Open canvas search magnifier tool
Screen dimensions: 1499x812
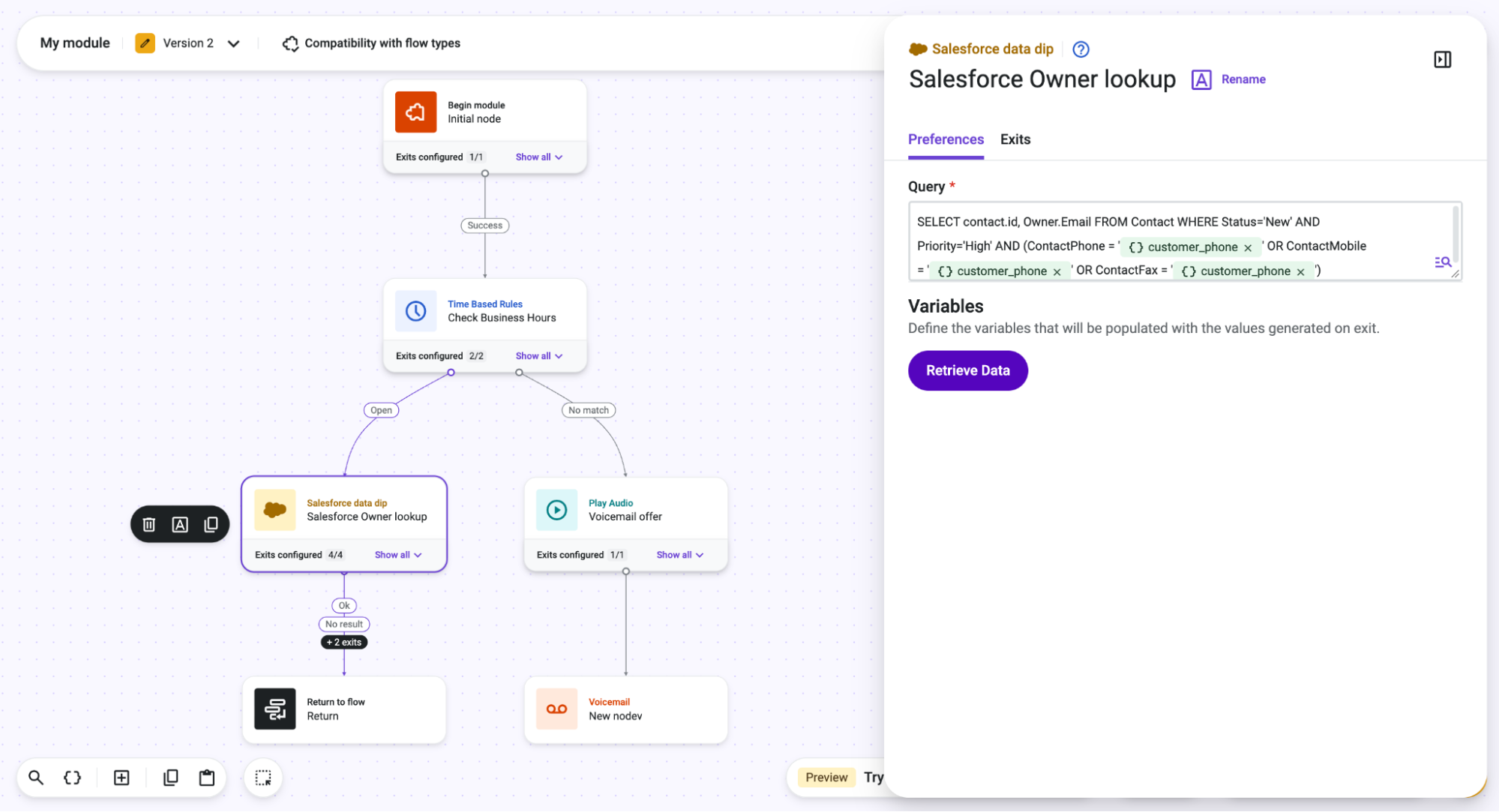35,778
